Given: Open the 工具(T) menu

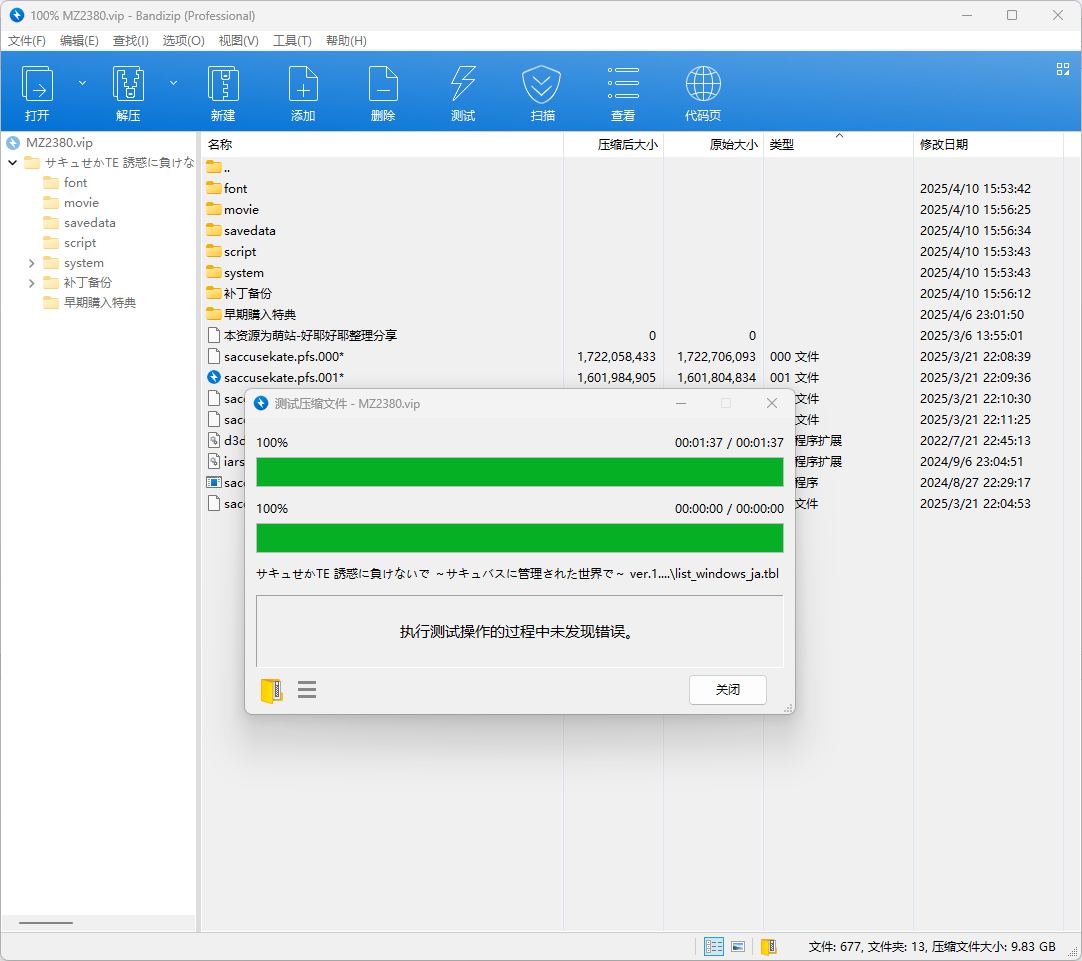Looking at the screenshot, I should 292,41.
